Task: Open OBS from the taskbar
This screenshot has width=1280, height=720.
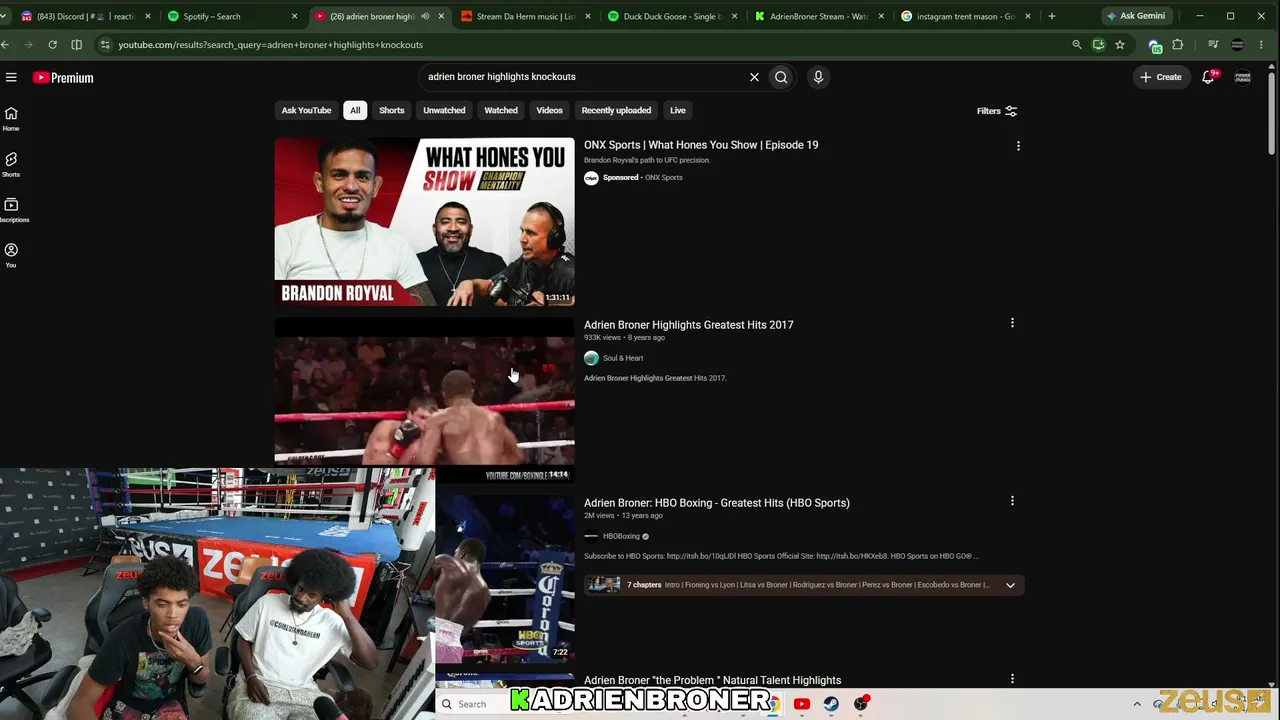Action: pyautogui.click(x=861, y=704)
